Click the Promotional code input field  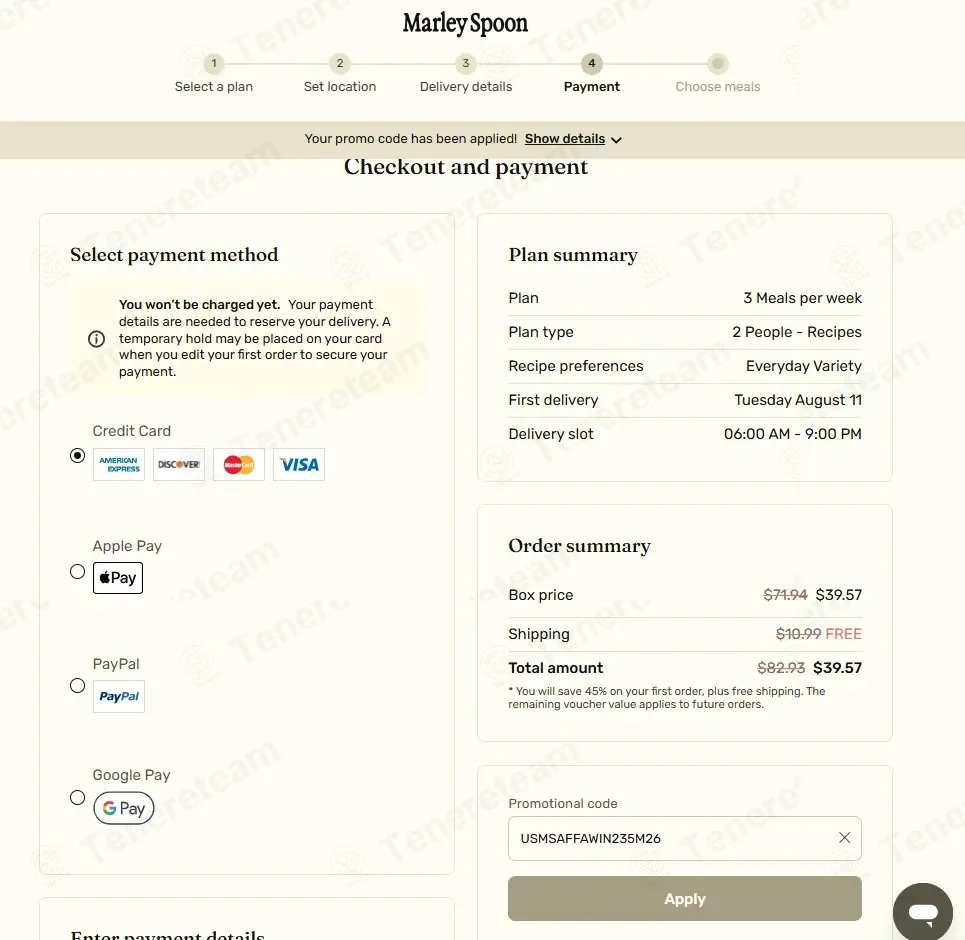(685, 838)
